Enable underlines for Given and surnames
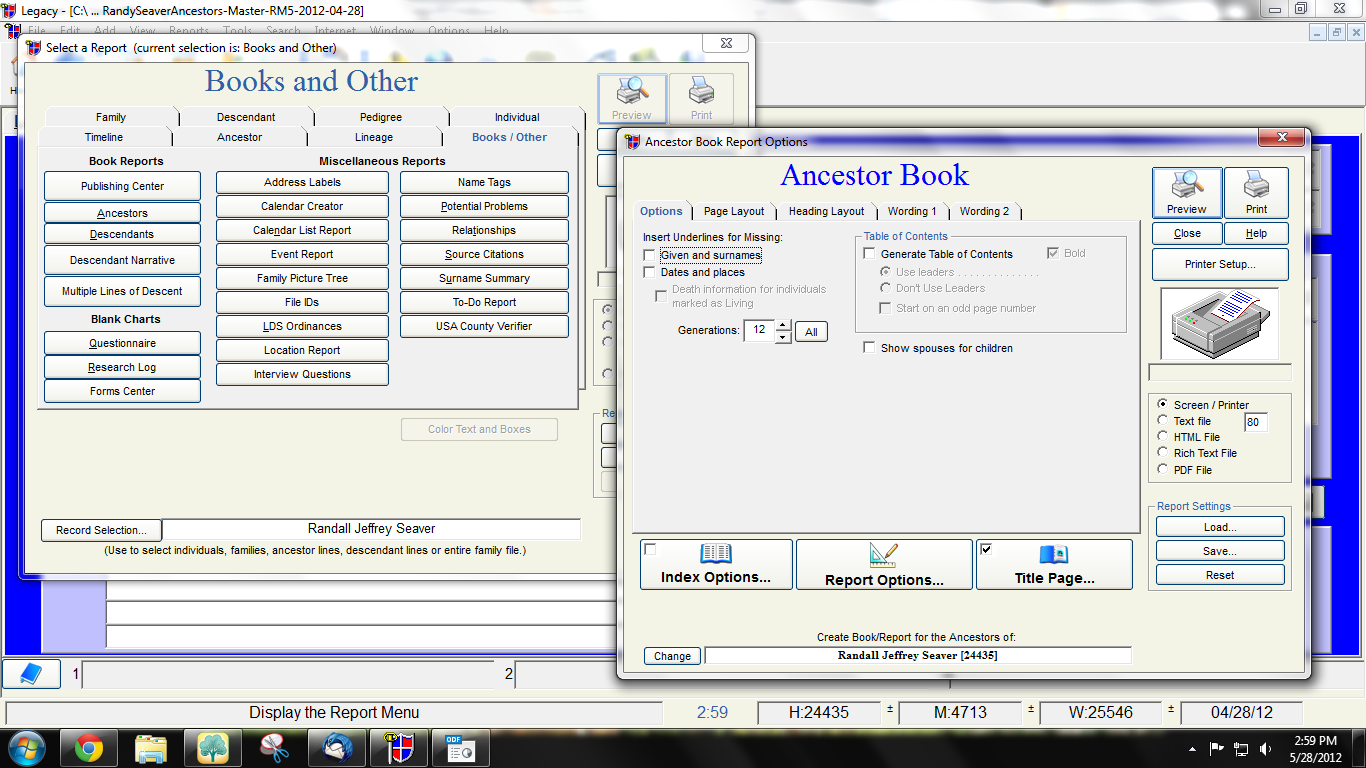 [x=650, y=256]
